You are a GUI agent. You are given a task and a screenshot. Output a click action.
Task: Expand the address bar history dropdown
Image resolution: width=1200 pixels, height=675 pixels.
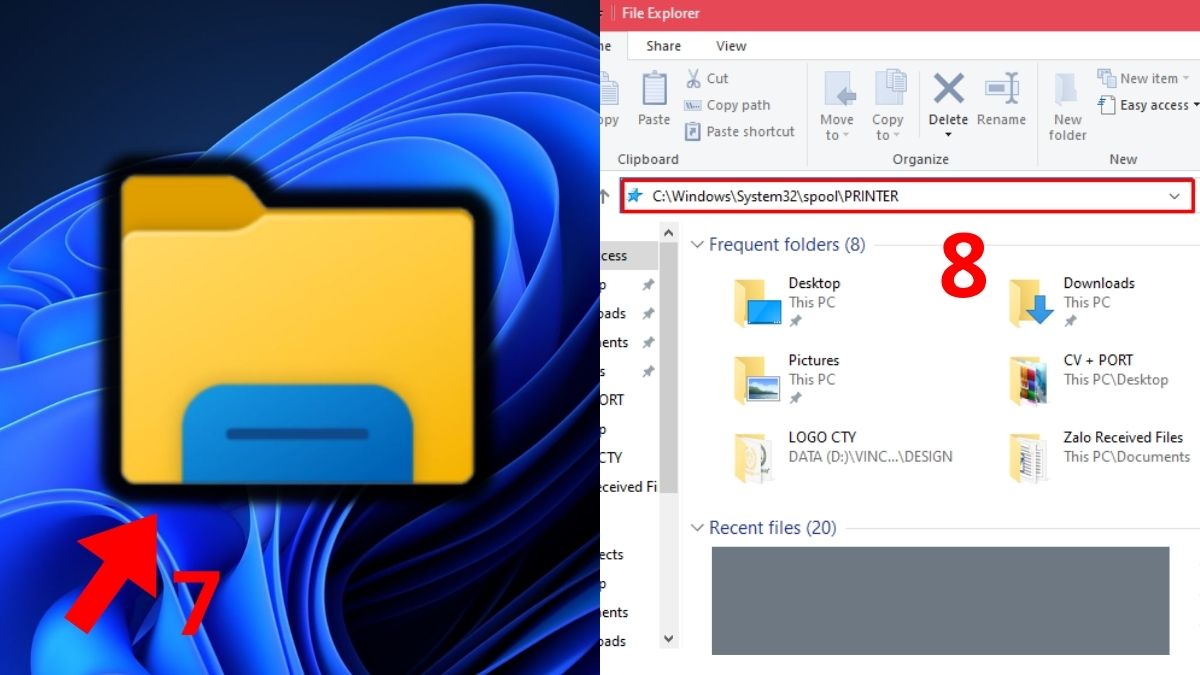[x=1175, y=196]
